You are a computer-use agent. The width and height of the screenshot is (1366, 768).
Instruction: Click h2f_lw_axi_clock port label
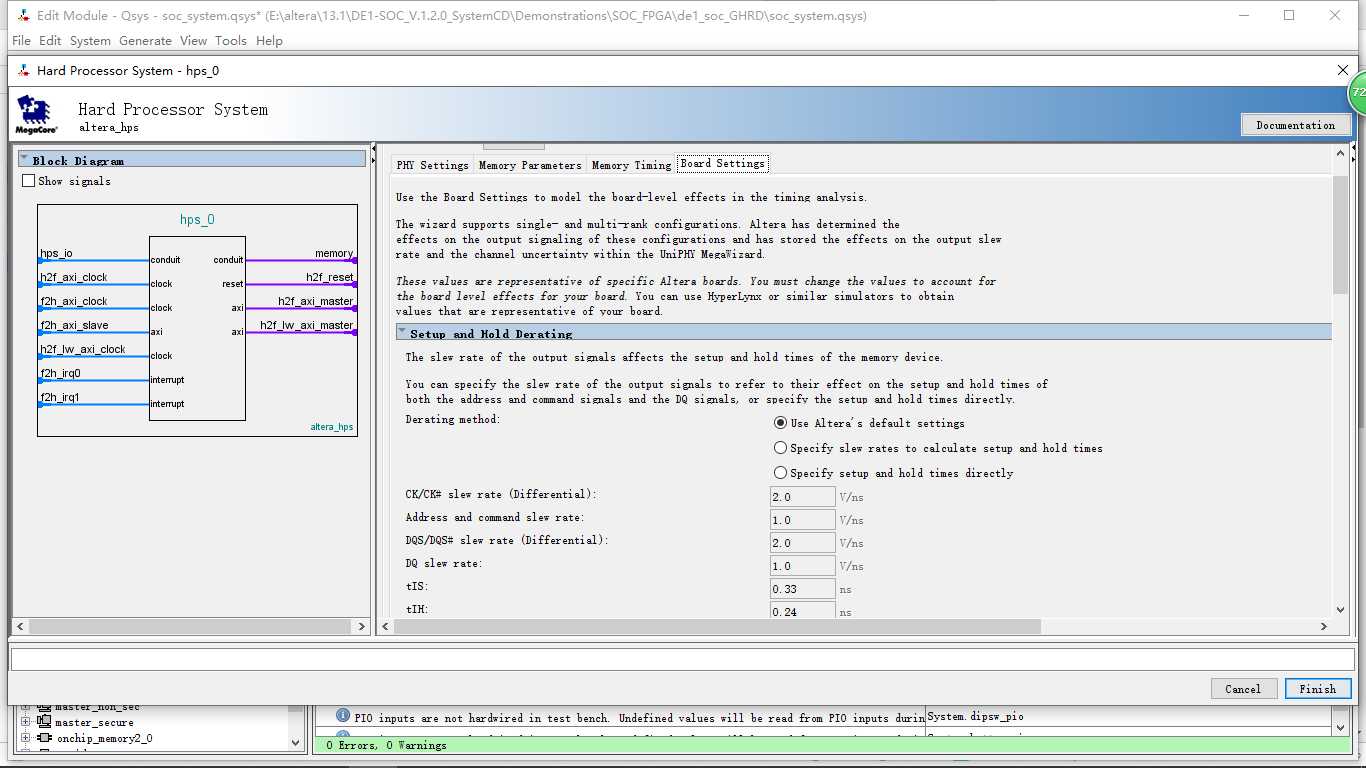point(83,349)
